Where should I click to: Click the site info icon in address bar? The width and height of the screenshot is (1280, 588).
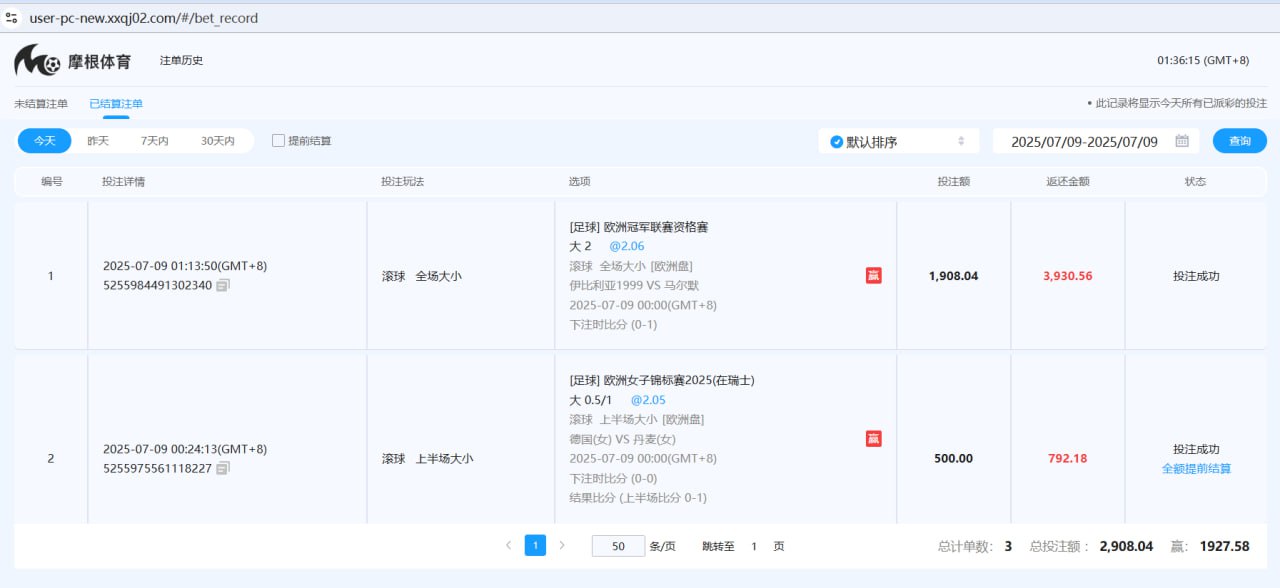12,18
